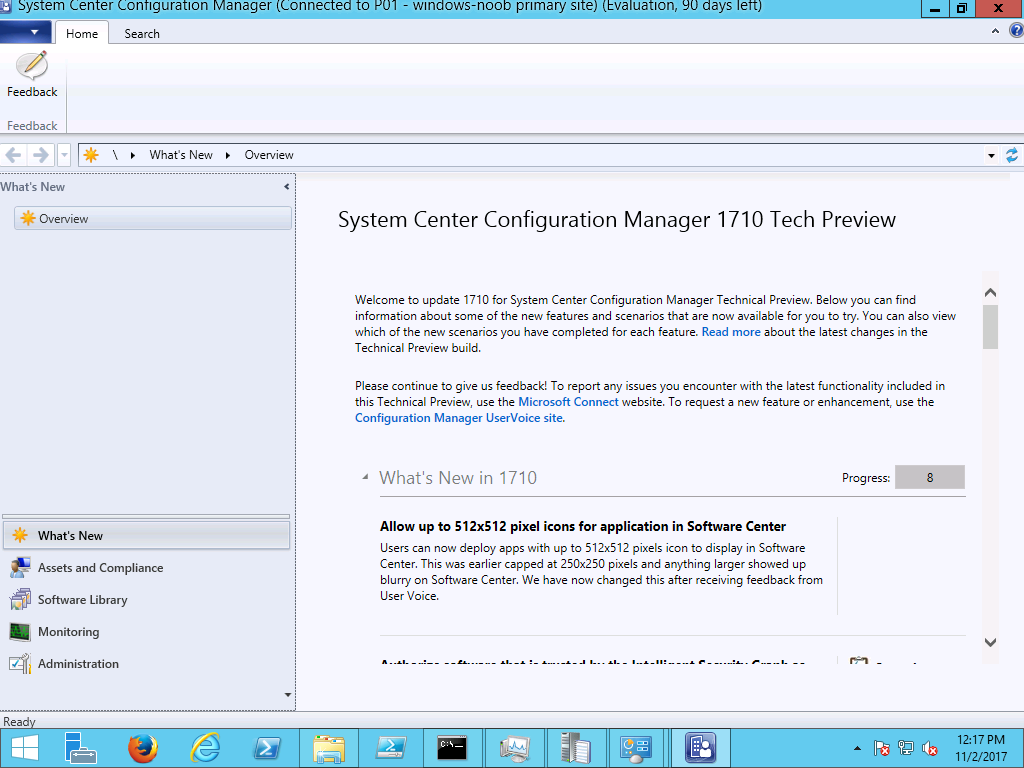1024x768 pixels.
Task: Open the Windows Start button
Action: tap(25, 748)
